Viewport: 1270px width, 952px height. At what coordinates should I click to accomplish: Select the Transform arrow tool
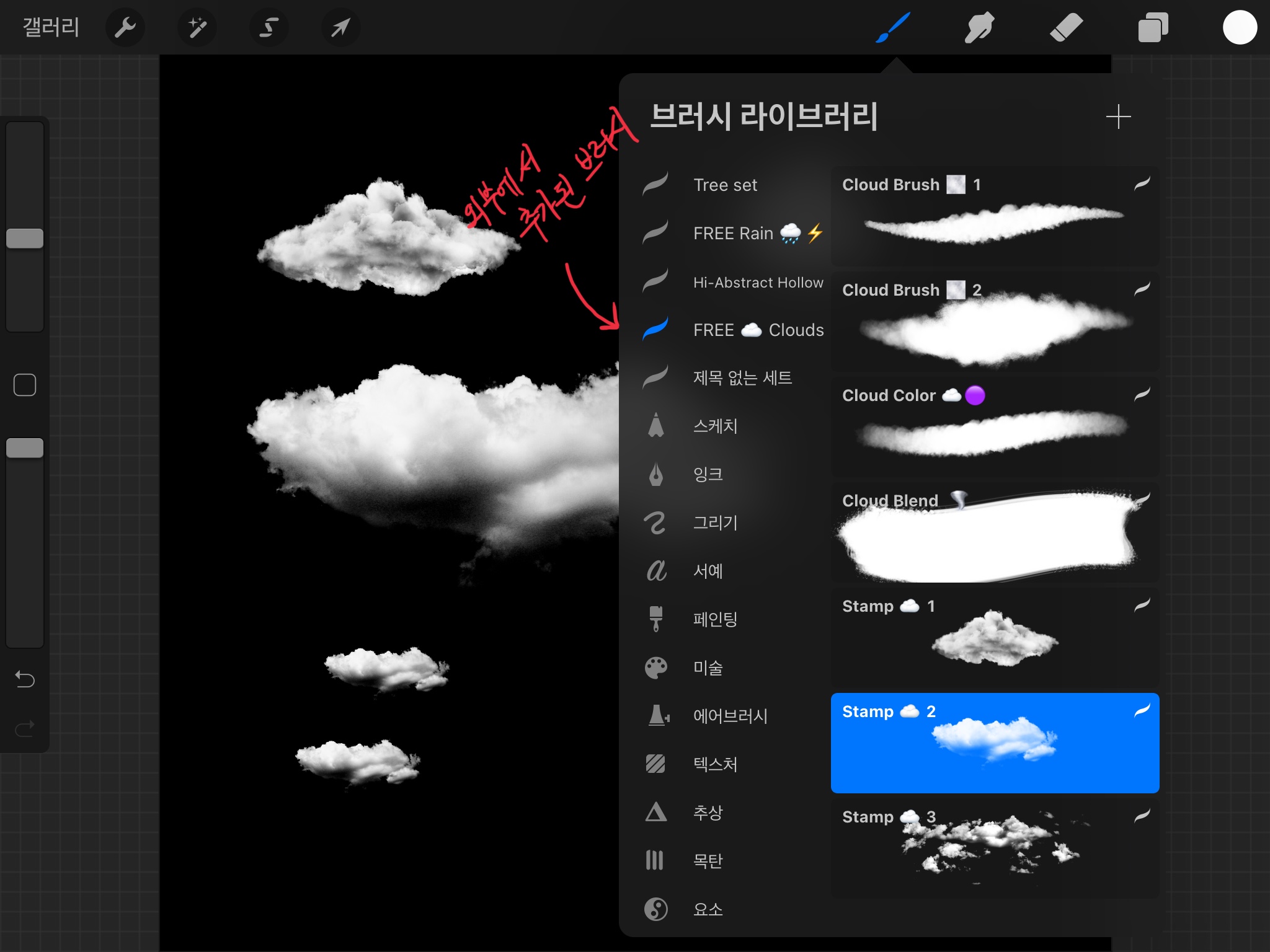tap(340, 27)
